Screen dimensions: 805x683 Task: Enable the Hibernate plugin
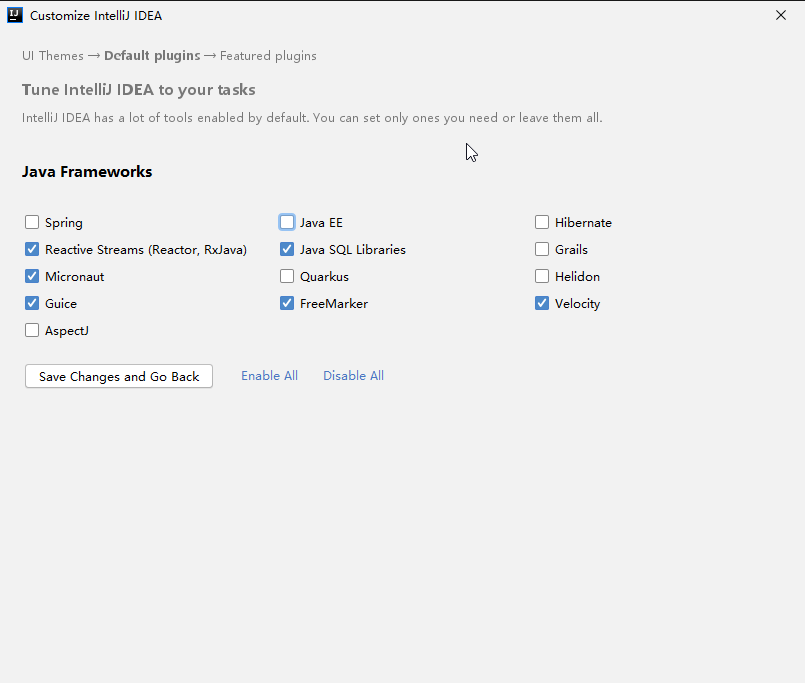tap(542, 222)
